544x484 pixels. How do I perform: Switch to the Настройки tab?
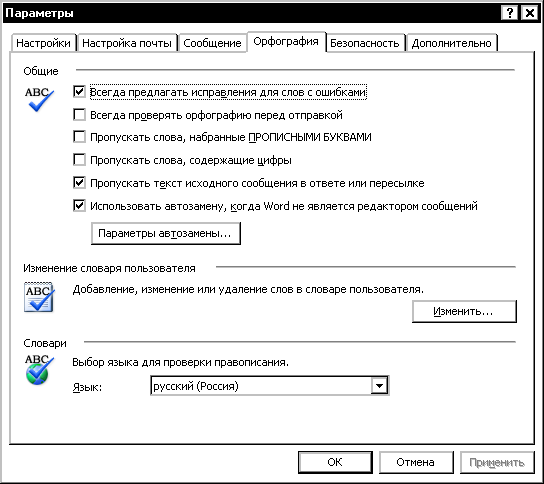pyautogui.click(x=43, y=43)
